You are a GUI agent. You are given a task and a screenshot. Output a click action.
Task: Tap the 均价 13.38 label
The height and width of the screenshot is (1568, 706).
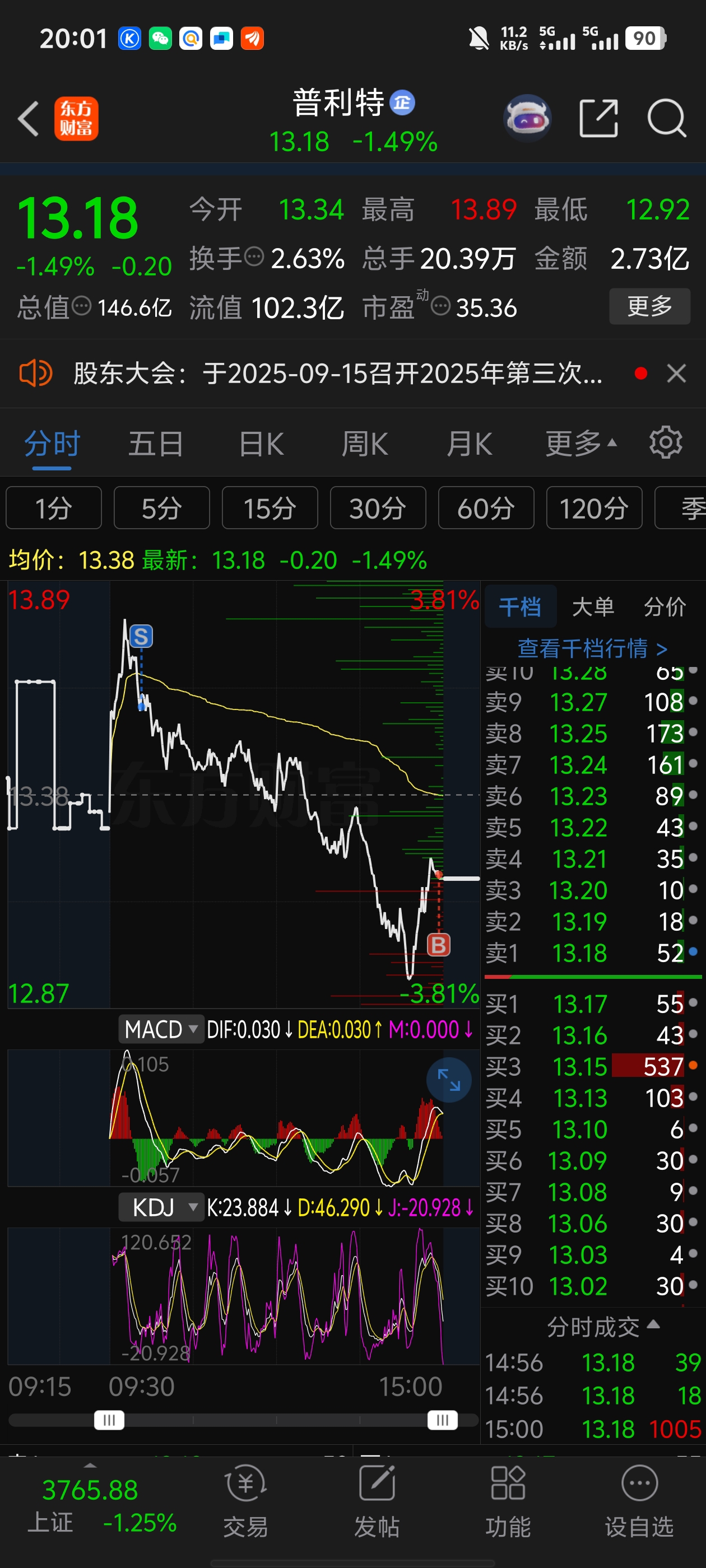pyautogui.click(x=71, y=559)
